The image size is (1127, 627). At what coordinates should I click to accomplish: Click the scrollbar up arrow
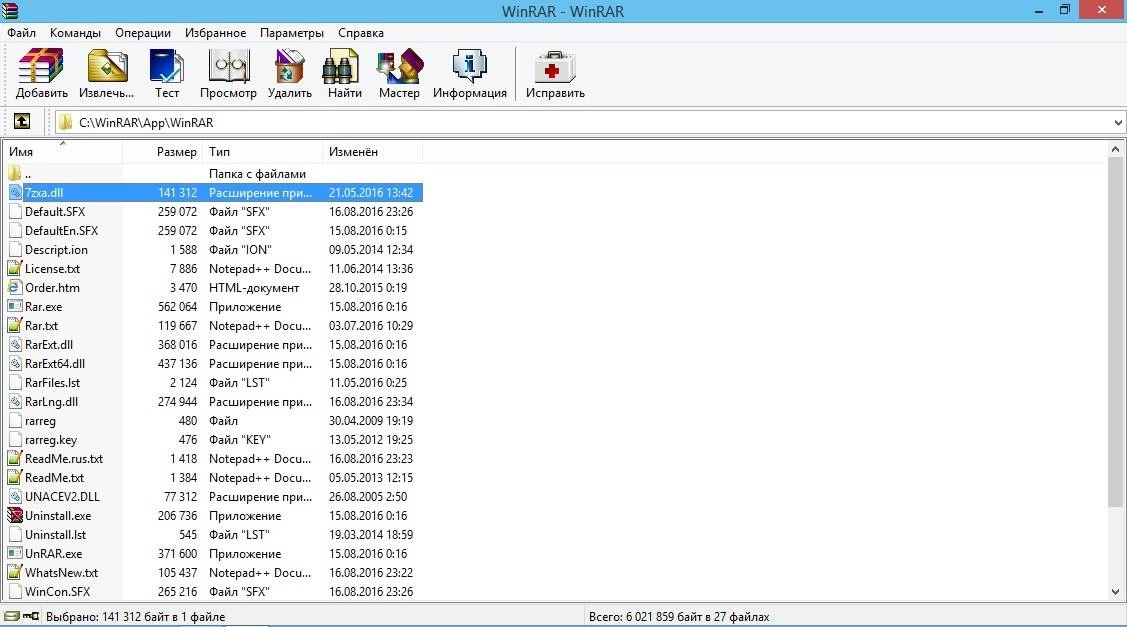pos(1116,150)
